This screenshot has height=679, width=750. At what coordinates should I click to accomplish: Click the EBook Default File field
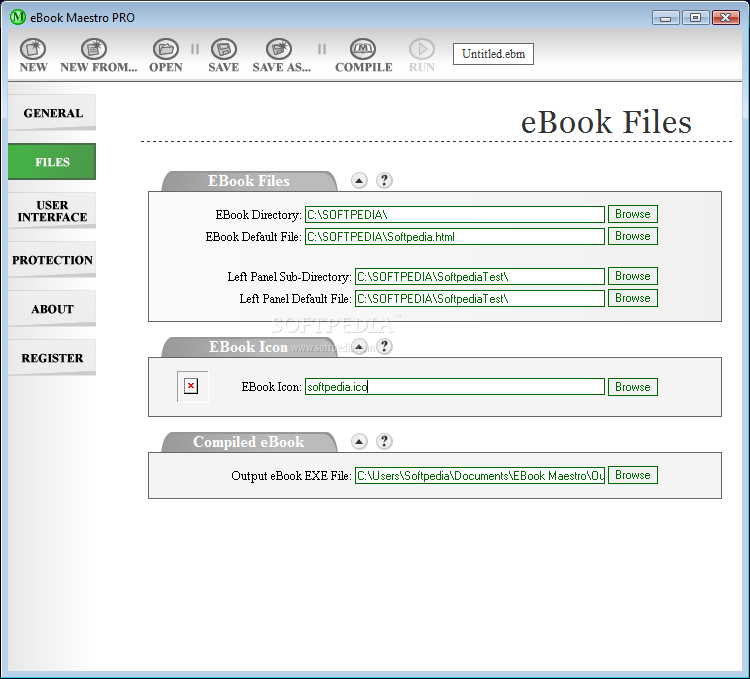455,236
